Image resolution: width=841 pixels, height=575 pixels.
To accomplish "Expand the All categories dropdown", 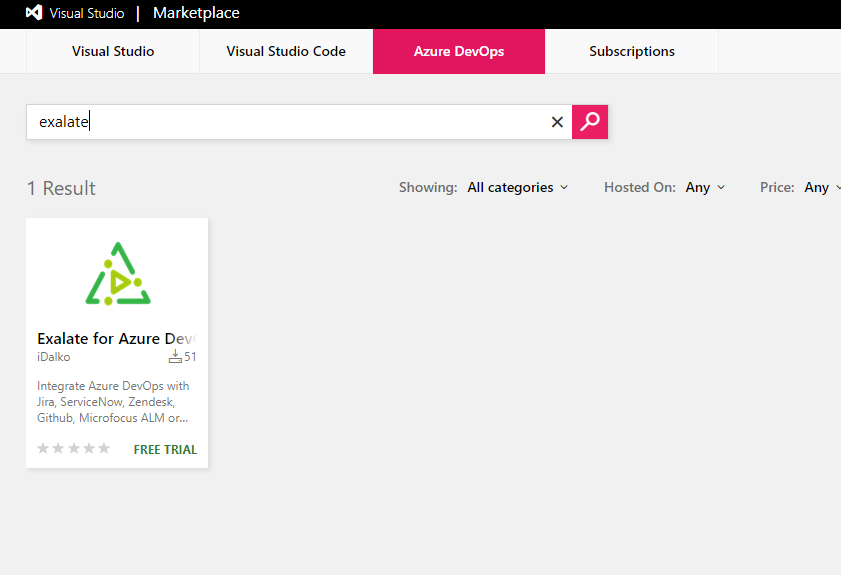I will click(x=517, y=187).
